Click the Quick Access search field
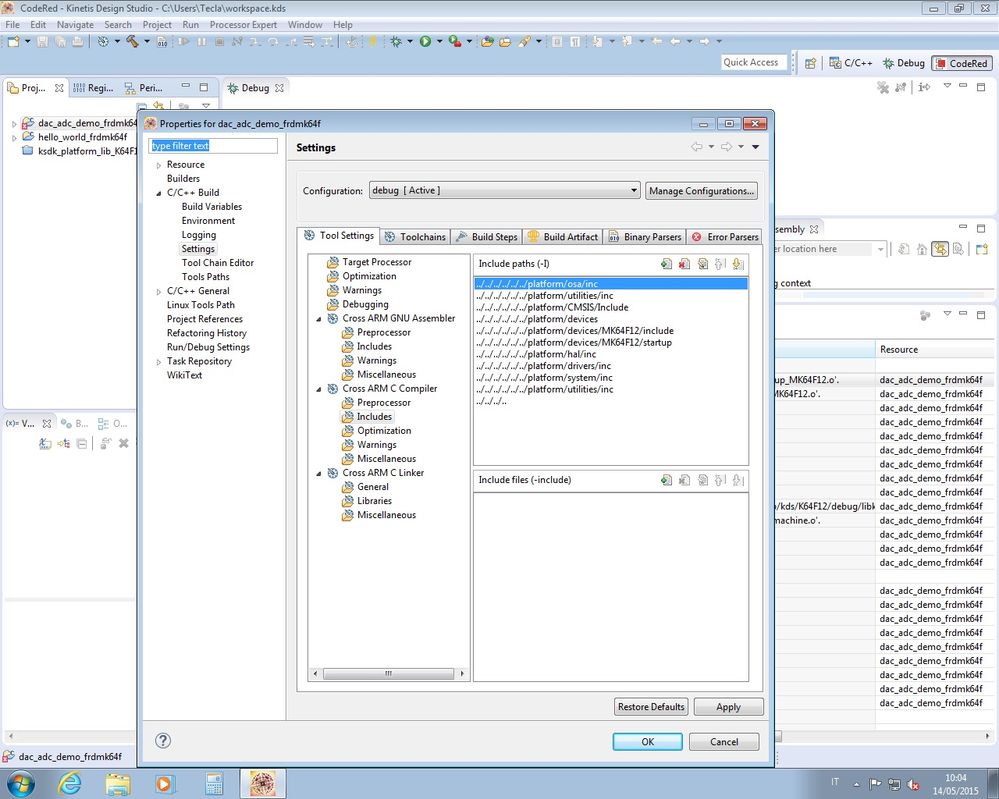Image resolution: width=999 pixels, height=799 pixels. 752,62
